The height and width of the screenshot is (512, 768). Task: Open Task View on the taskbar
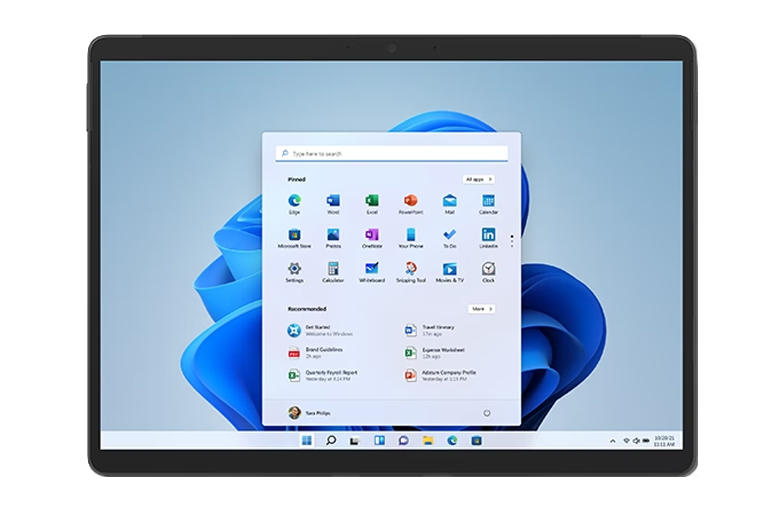355,441
